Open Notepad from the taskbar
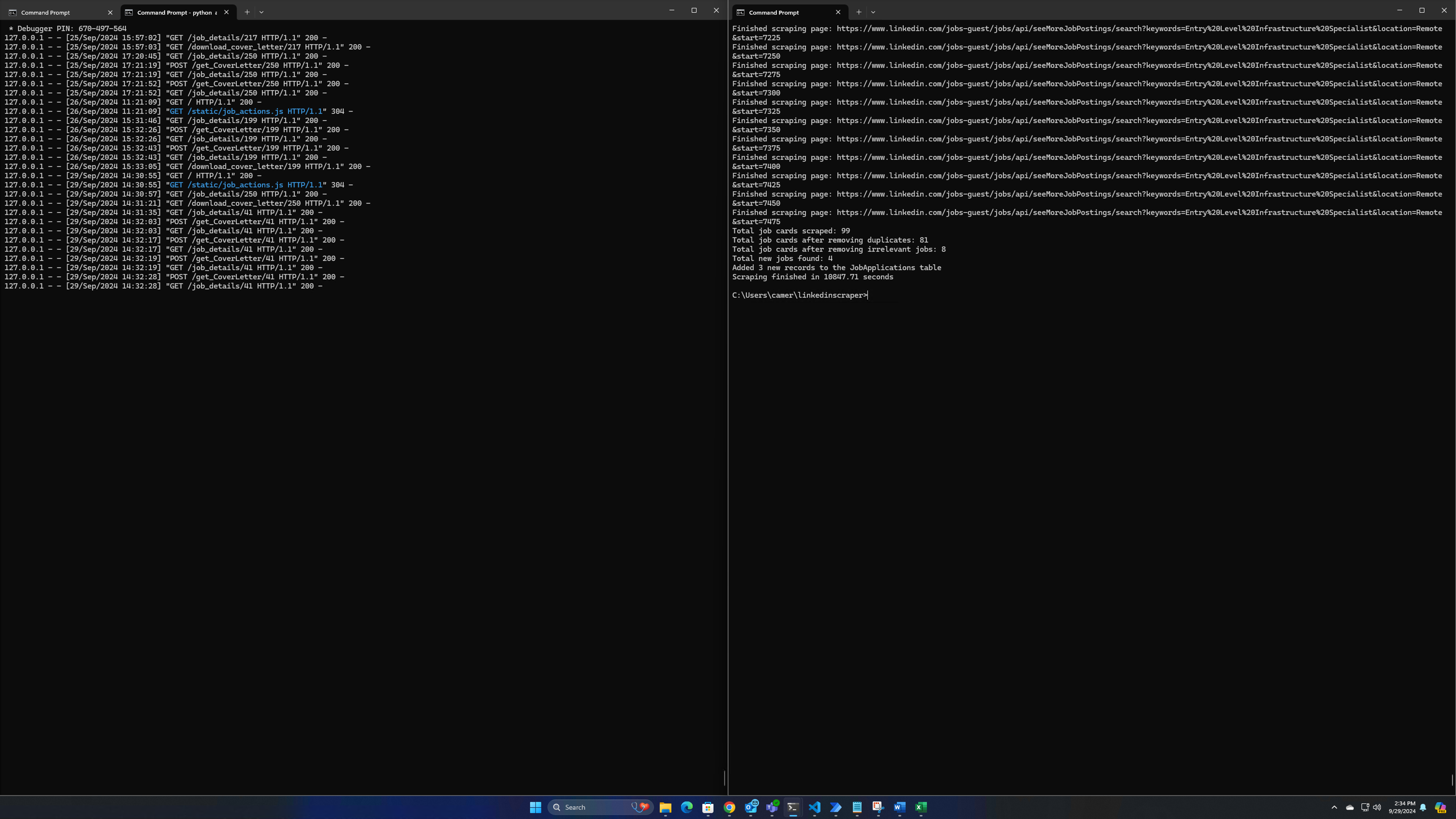 [857, 807]
